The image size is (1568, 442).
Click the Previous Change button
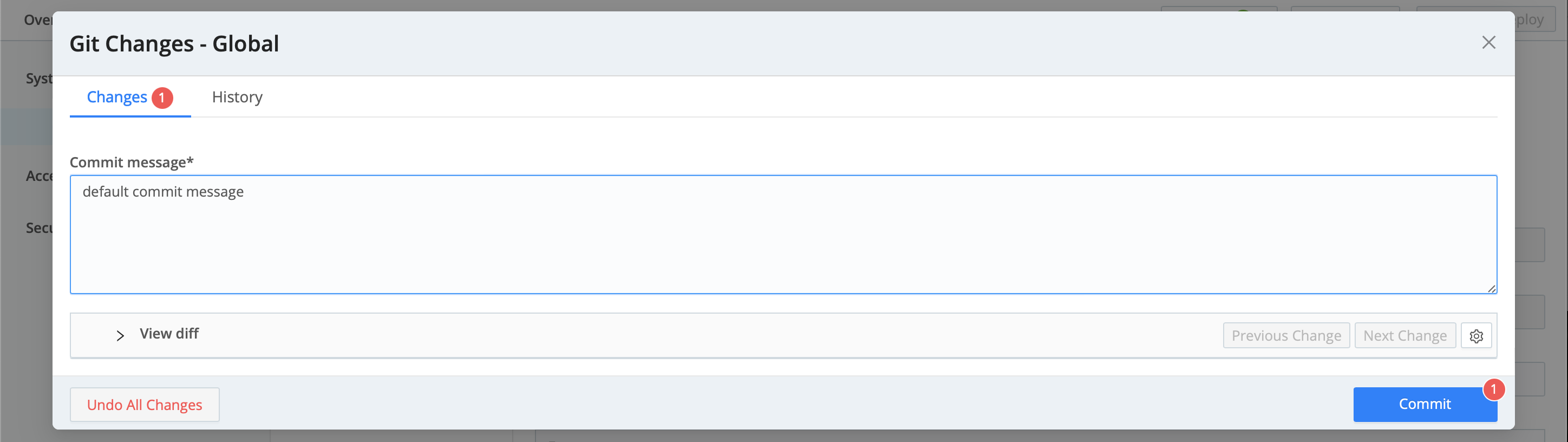pyautogui.click(x=1286, y=335)
